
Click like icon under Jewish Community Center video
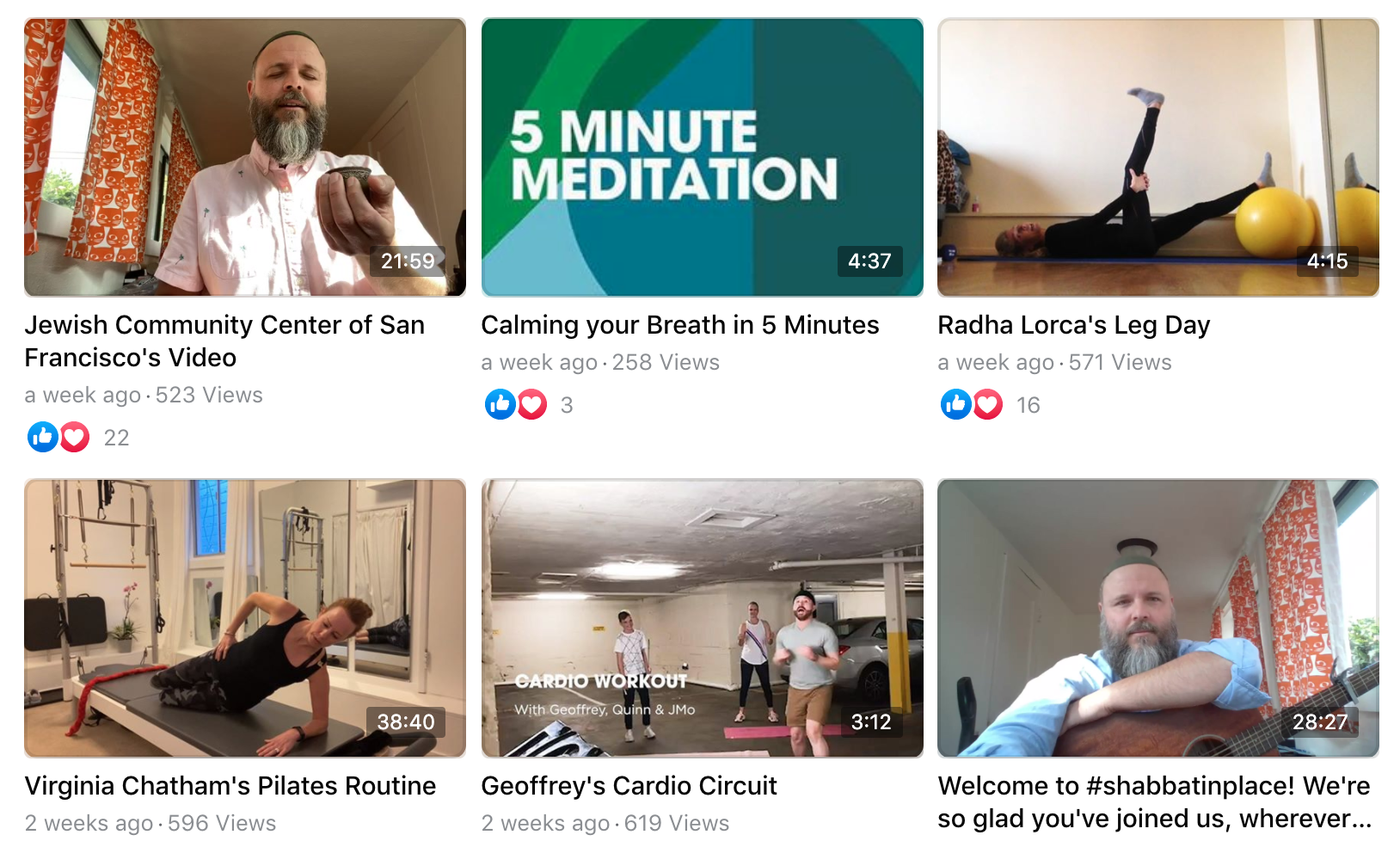43,437
